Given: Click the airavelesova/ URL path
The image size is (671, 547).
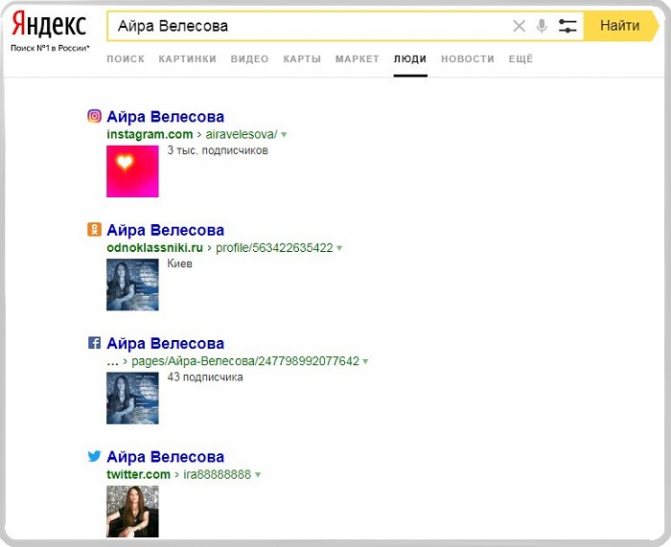Looking at the screenshot, I should tap(241, 134).
